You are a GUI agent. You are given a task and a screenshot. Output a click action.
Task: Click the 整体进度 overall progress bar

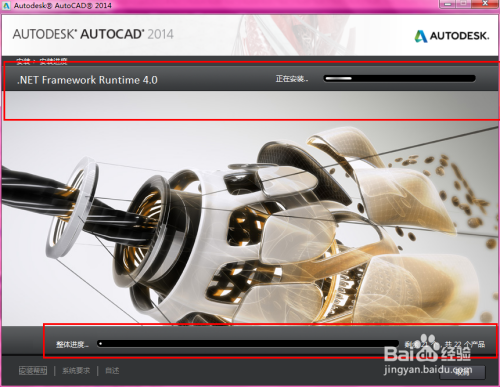click(248, 344)
